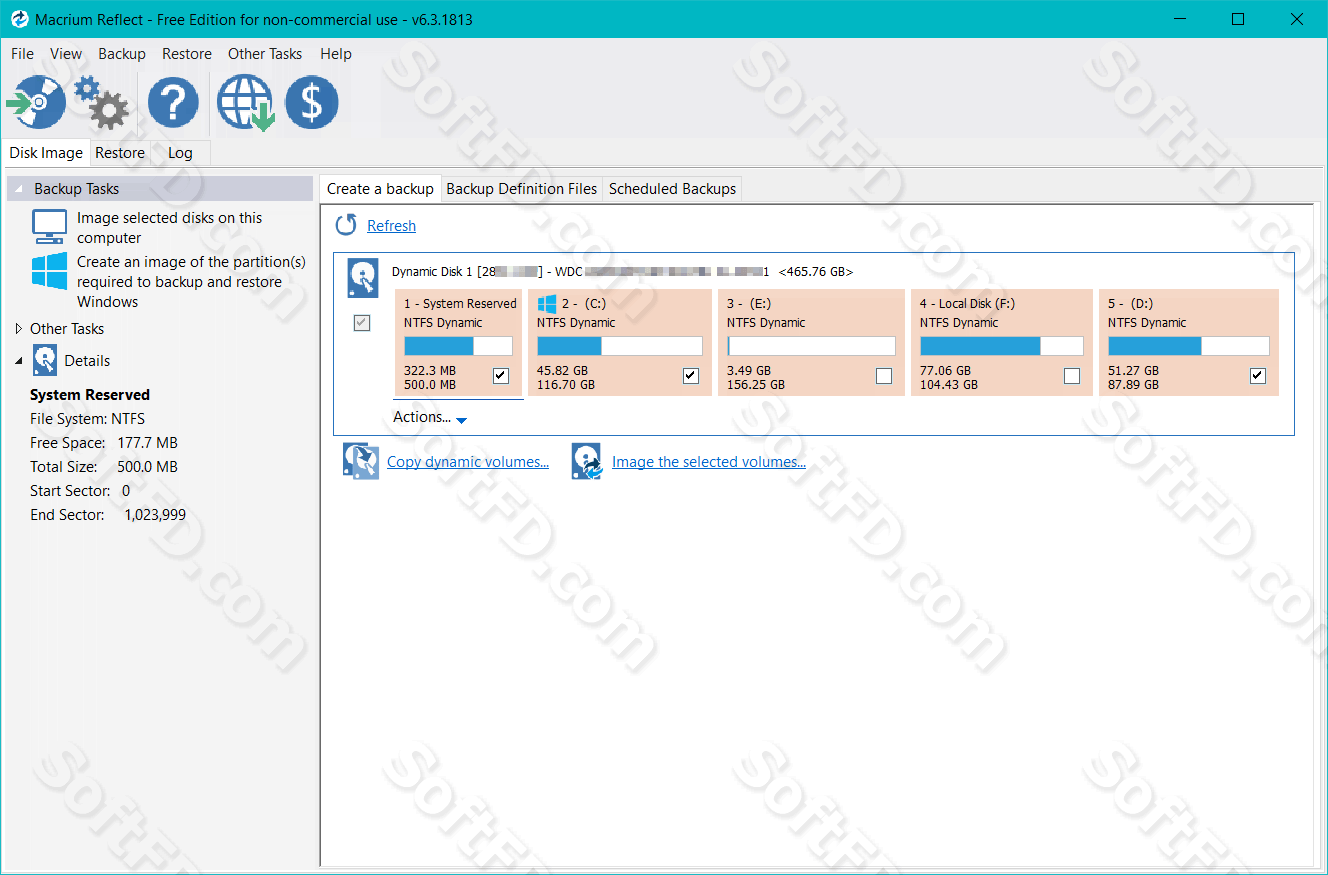This screenshot has height=875, width=1328.
Task: Expand the Other Tasks section
Action: (18, 328)
